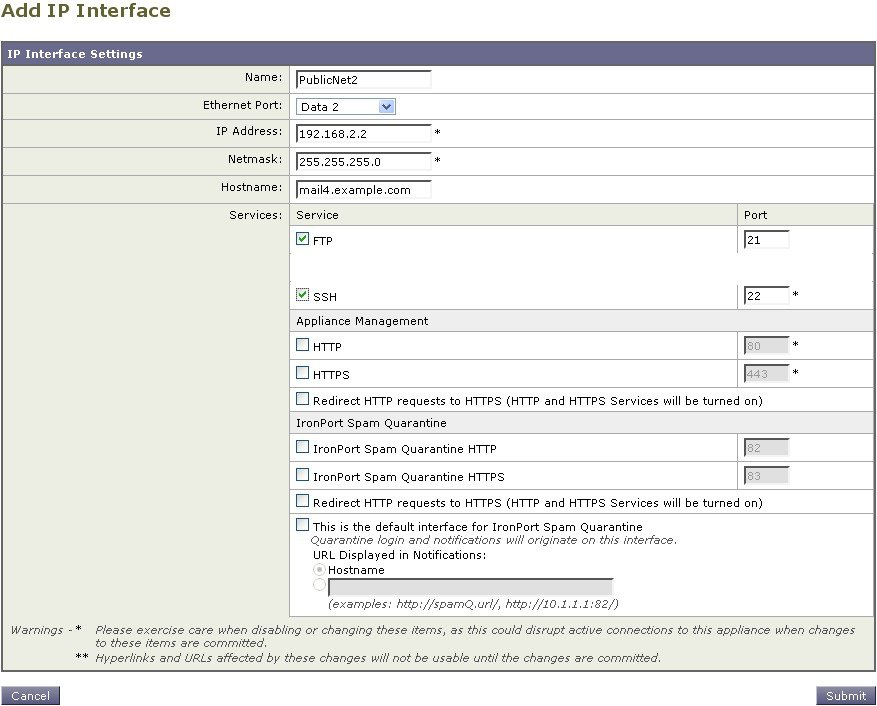Cancel adding the IP interface
Viewport: 877px width, 706px height.
(x=30, y=696)
